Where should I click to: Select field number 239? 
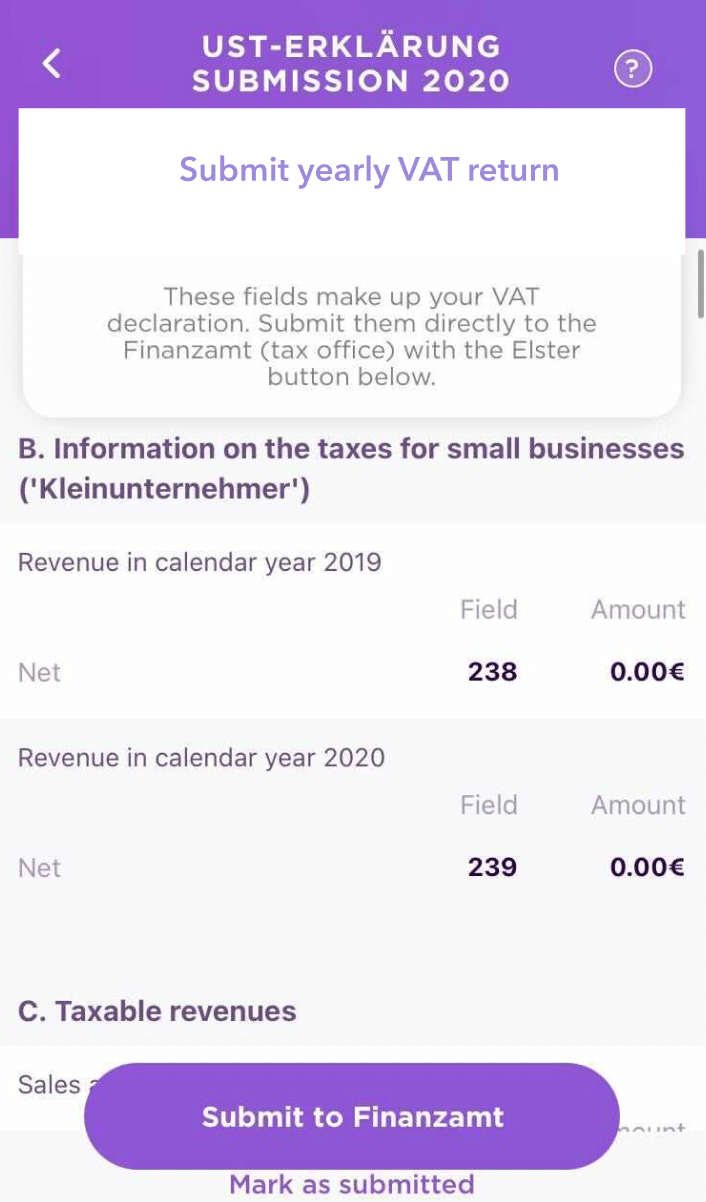pos(492,866)
